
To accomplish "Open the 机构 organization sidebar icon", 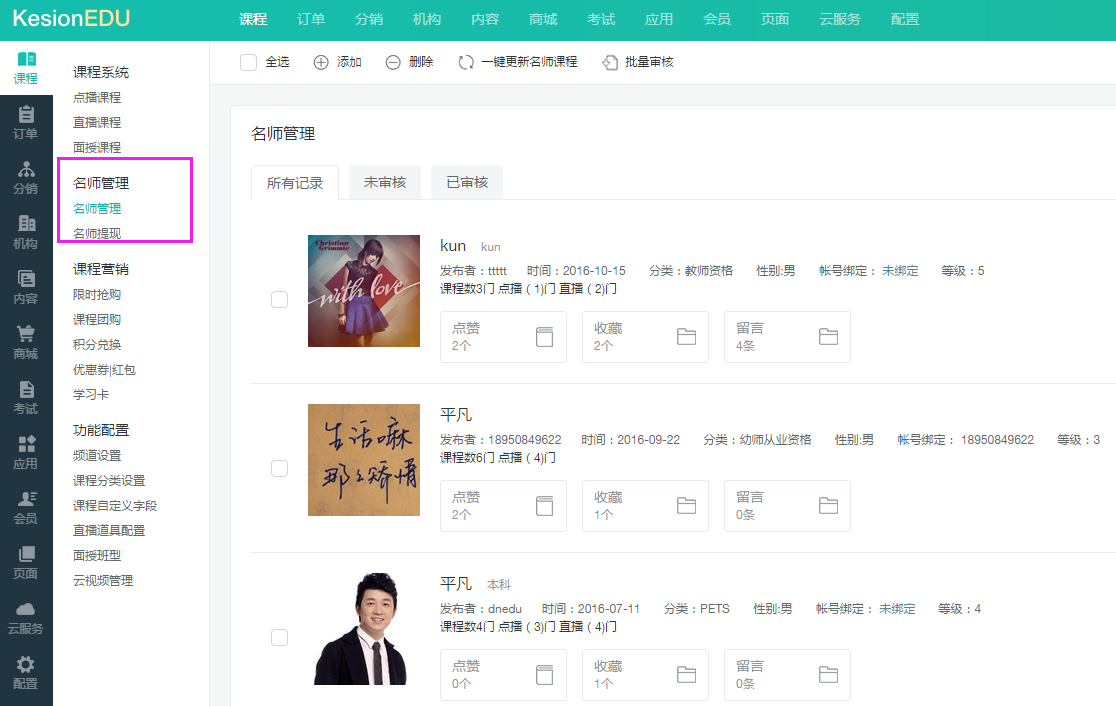I will [x=26, y=232].
